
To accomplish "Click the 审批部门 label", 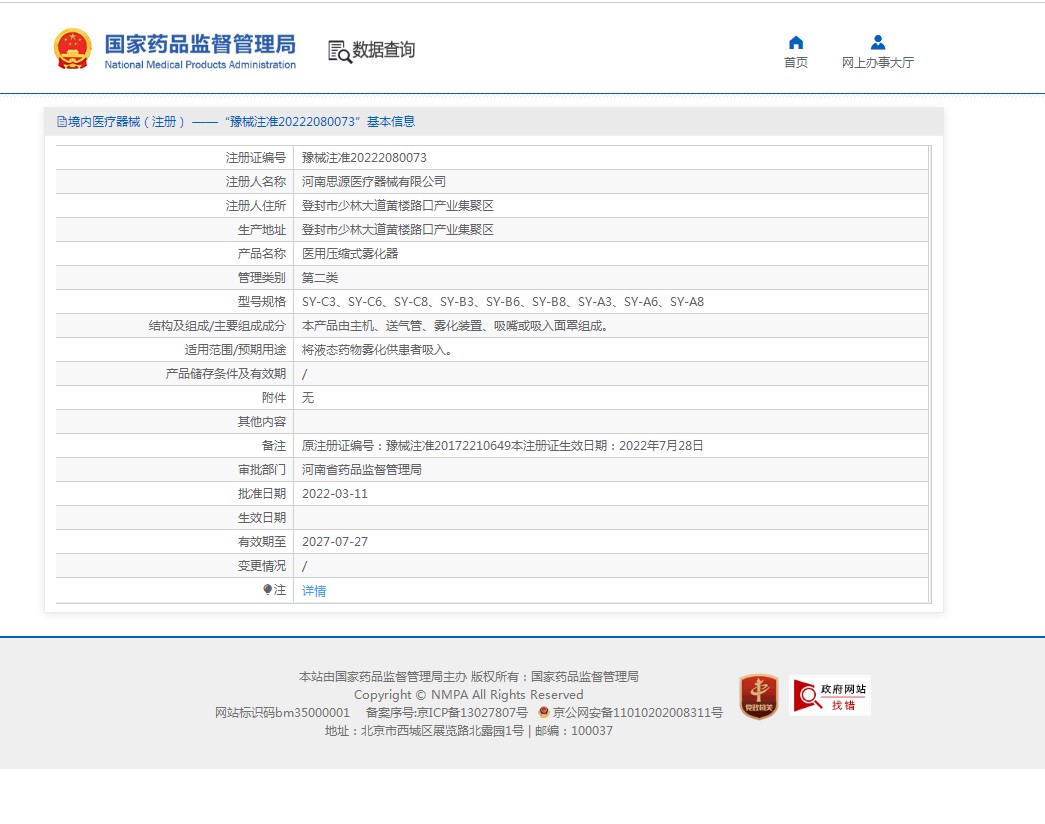I will click(262, 470).
